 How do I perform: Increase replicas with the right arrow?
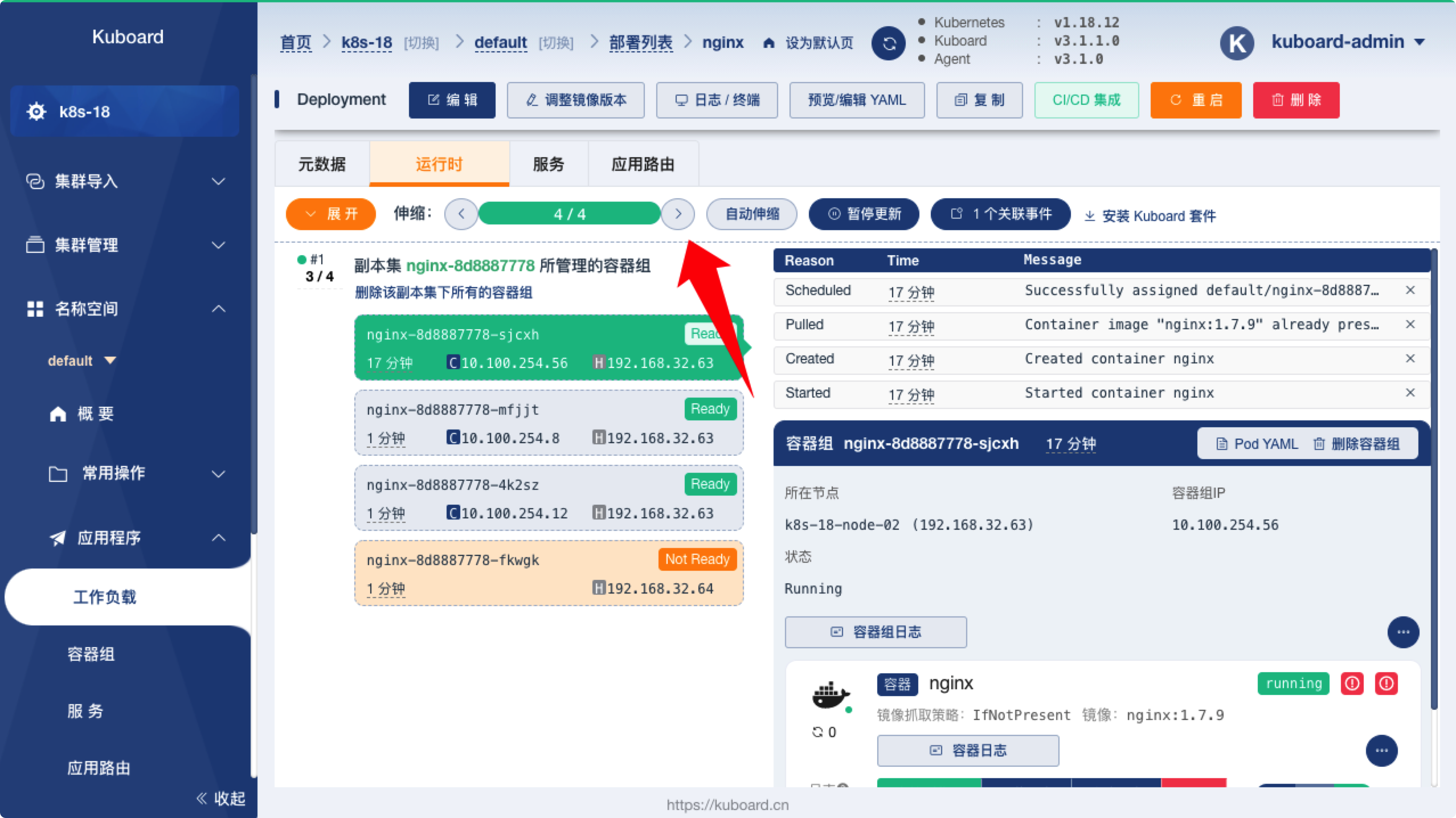pos(678,214)
